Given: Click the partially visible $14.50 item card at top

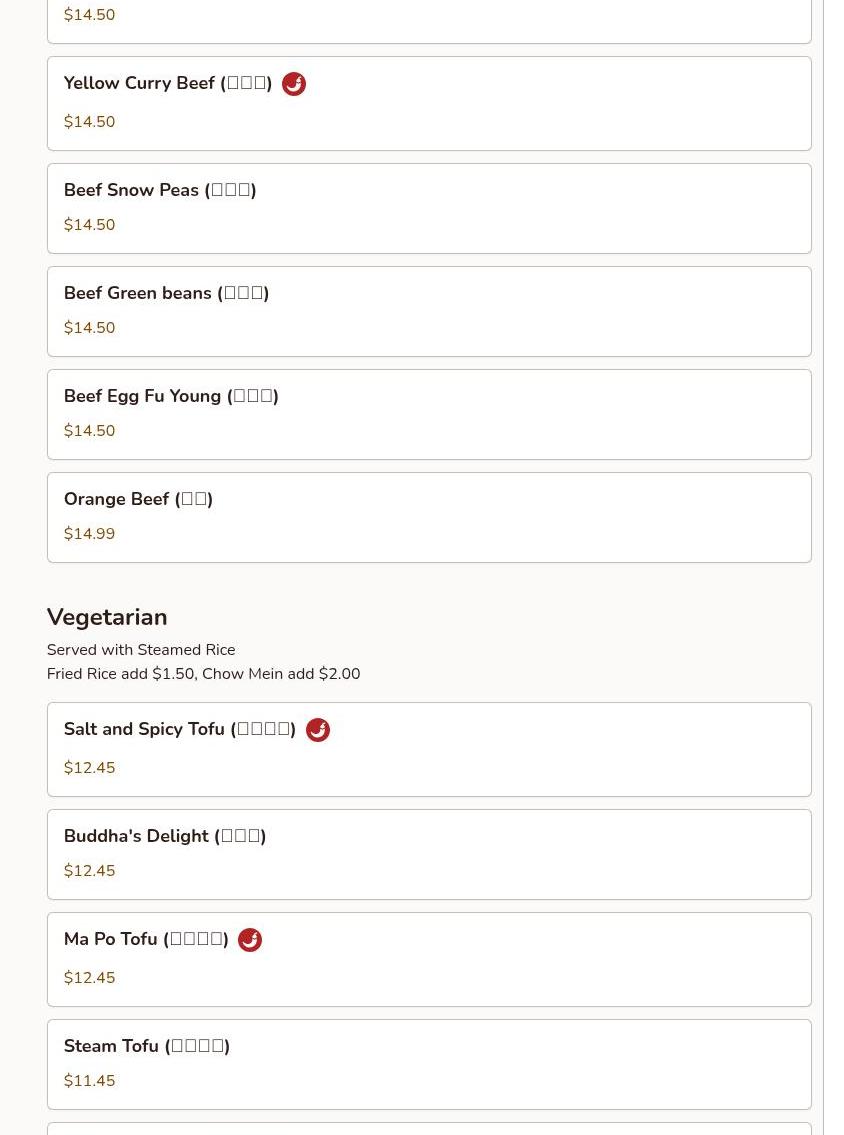Looking at the screenshot, I should click(x=428, y=20).
